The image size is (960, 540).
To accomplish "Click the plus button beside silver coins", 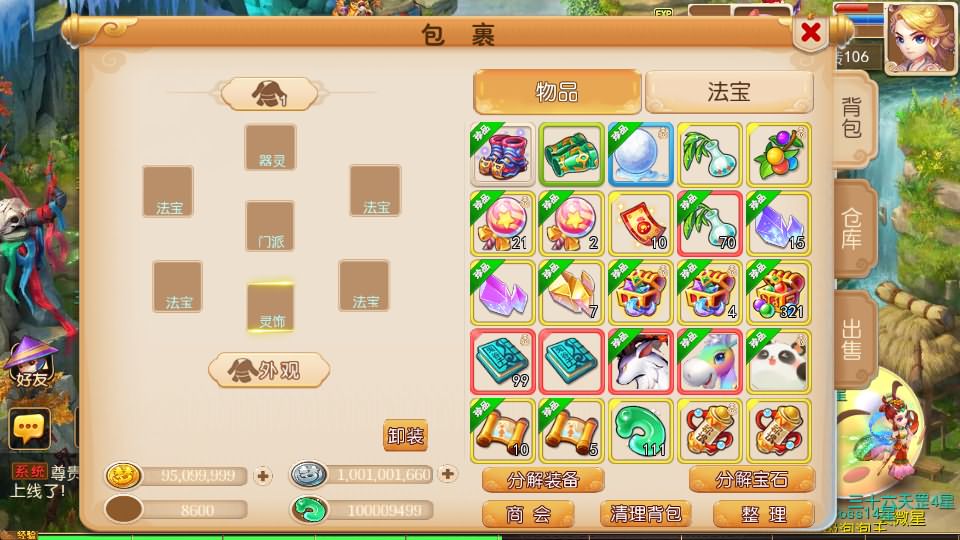I will point(448,474).
